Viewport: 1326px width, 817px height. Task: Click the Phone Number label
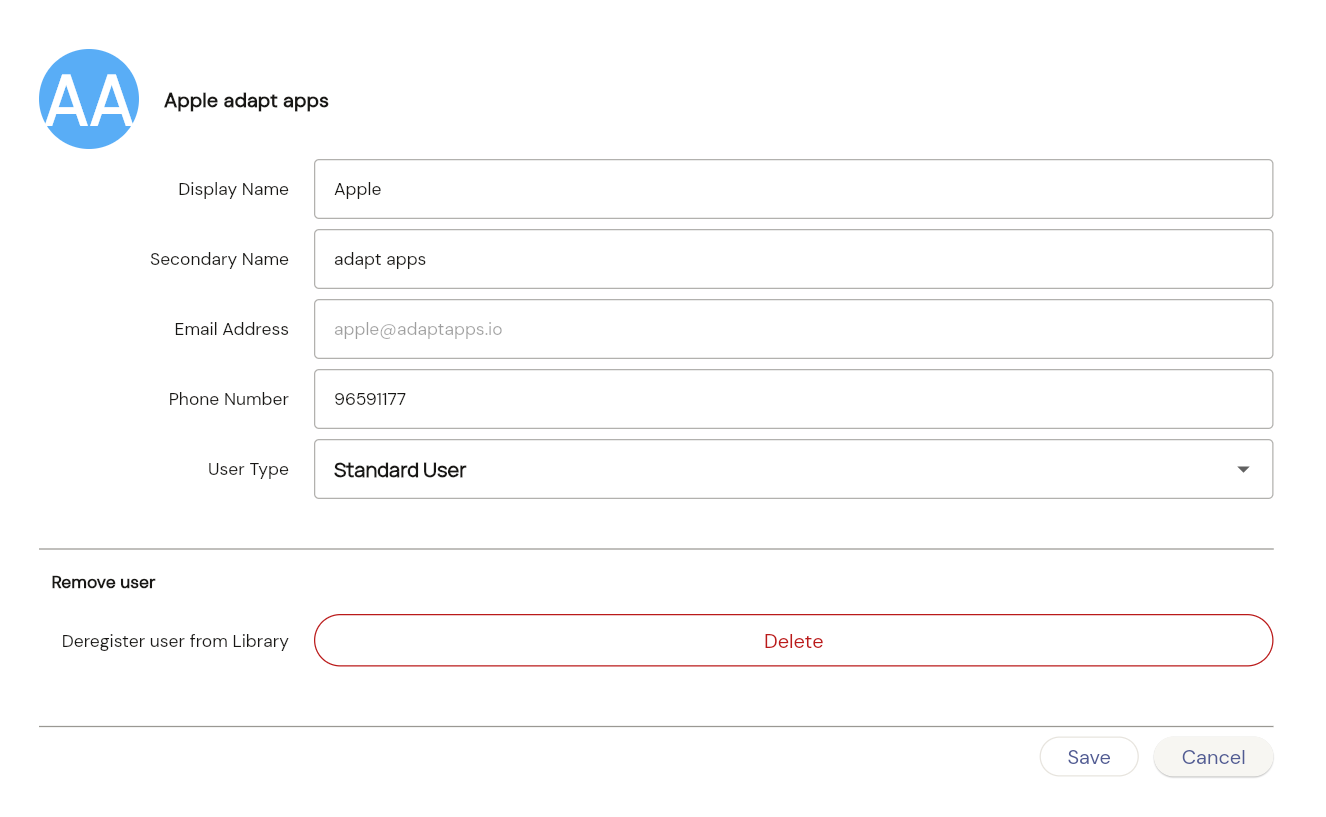coord(228,399)
